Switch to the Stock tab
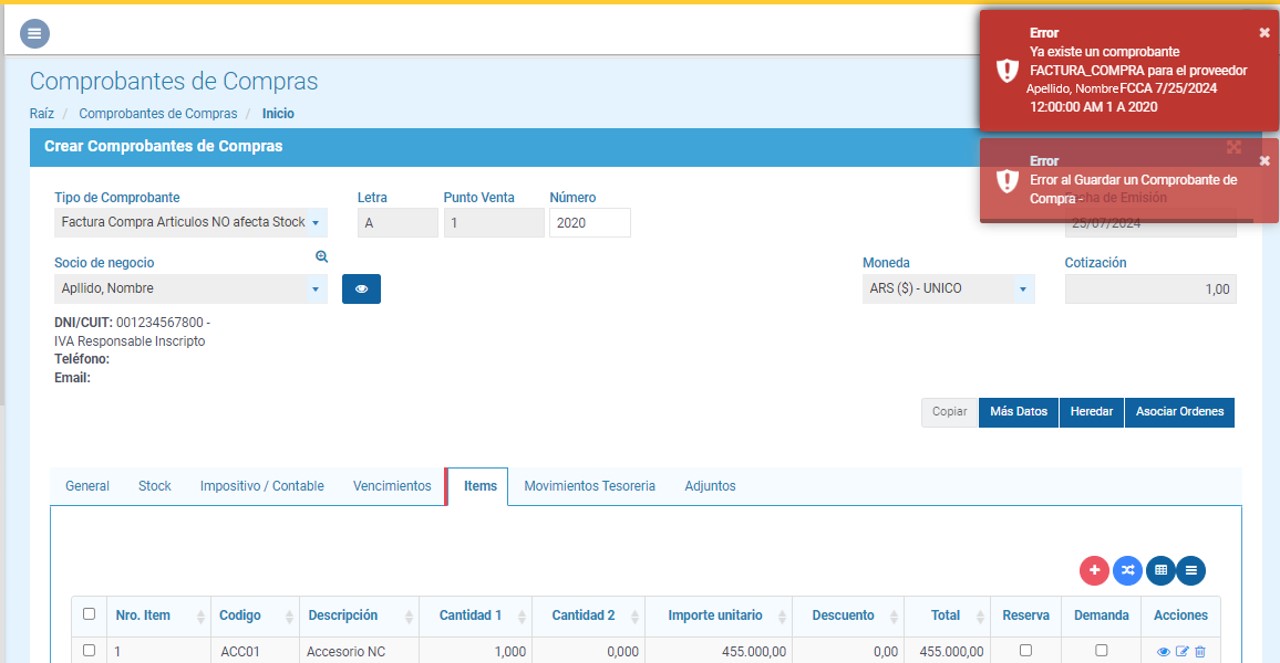The width and height of the screenshot is (1280, 663). [155, 486]
